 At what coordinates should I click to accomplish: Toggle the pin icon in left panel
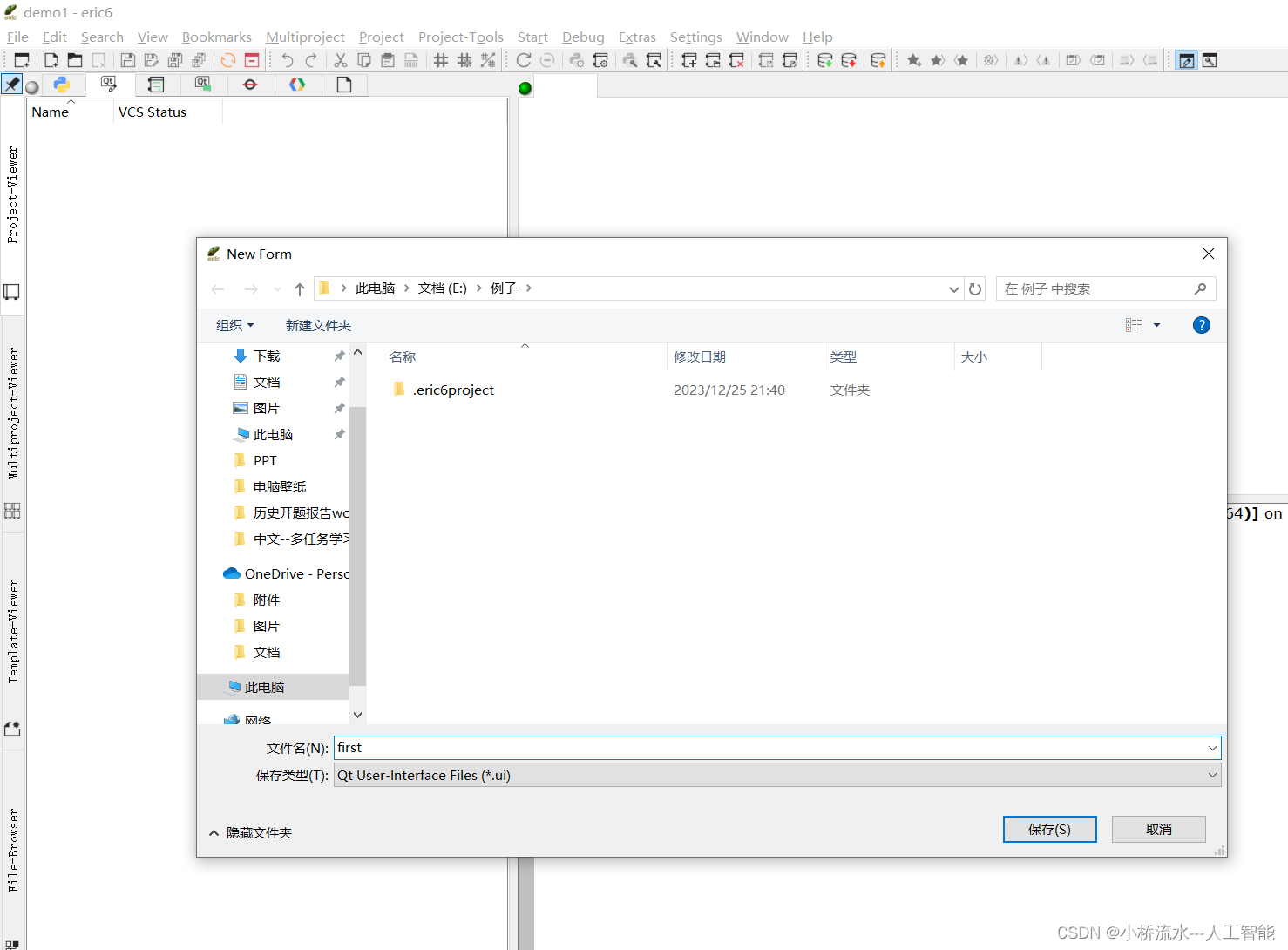pos(11,84)
